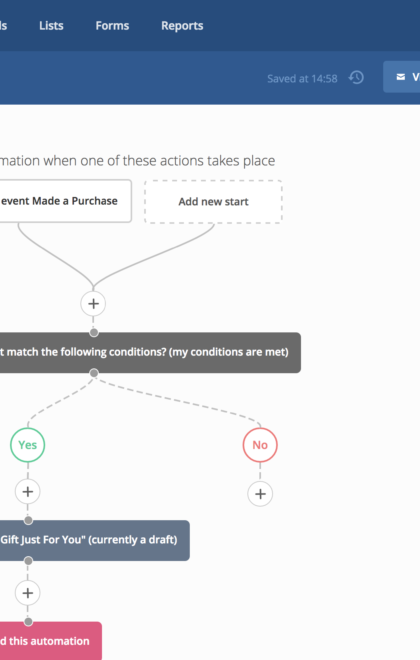This screenshot has height=660, width=420.
Task: Select the red No branch circle
Action: pos(260,445)
